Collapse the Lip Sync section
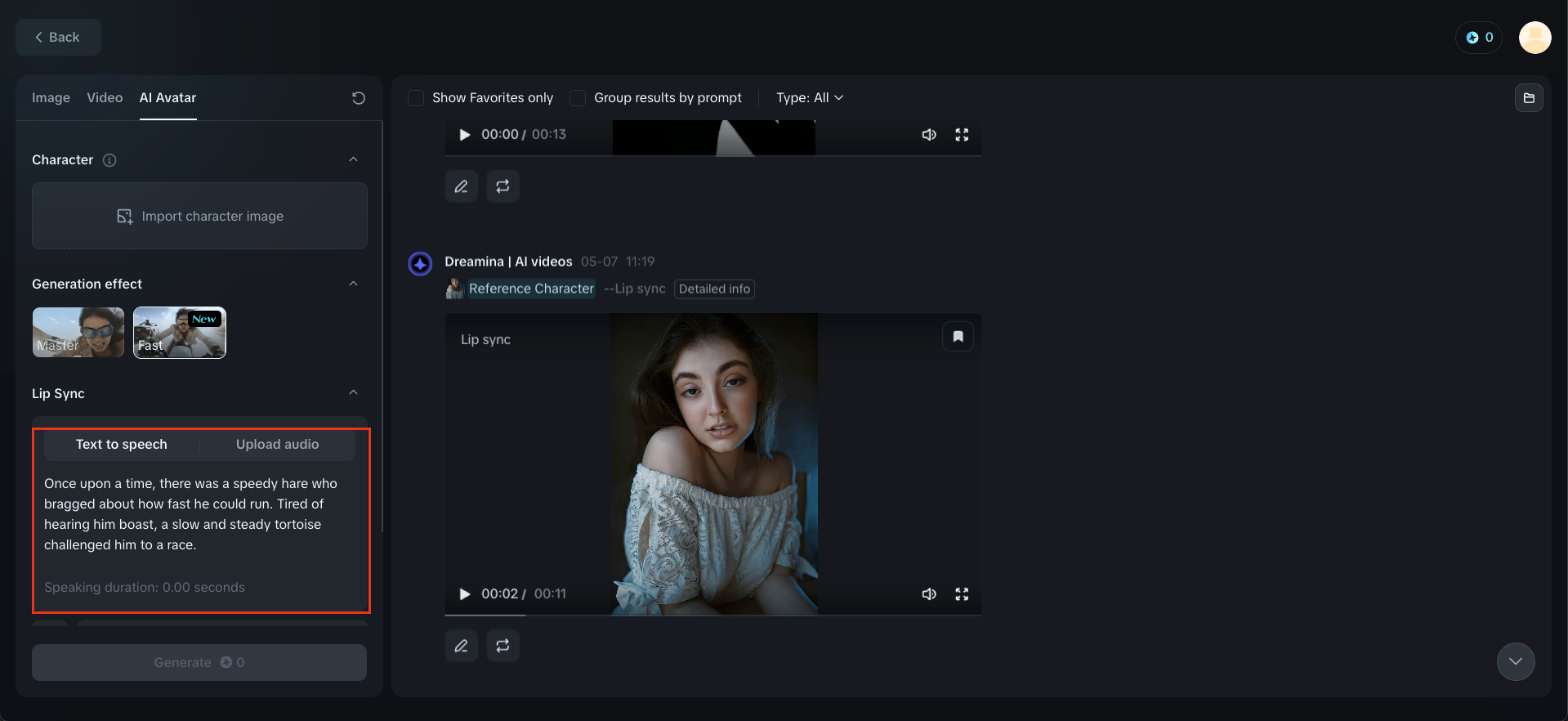Screen dimensions: 1568x721 [353, 392]
